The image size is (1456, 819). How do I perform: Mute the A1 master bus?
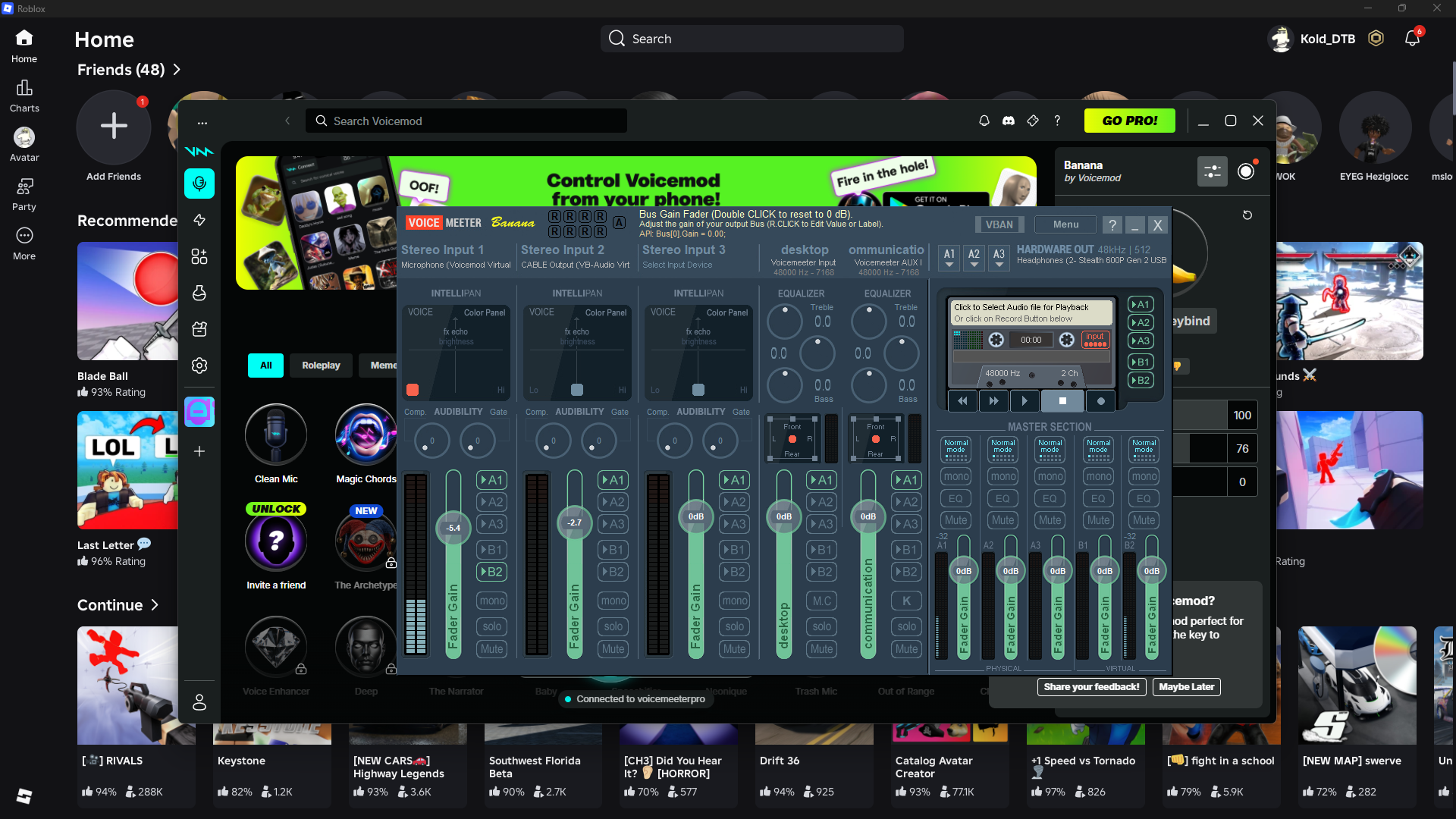pos(955,520)
